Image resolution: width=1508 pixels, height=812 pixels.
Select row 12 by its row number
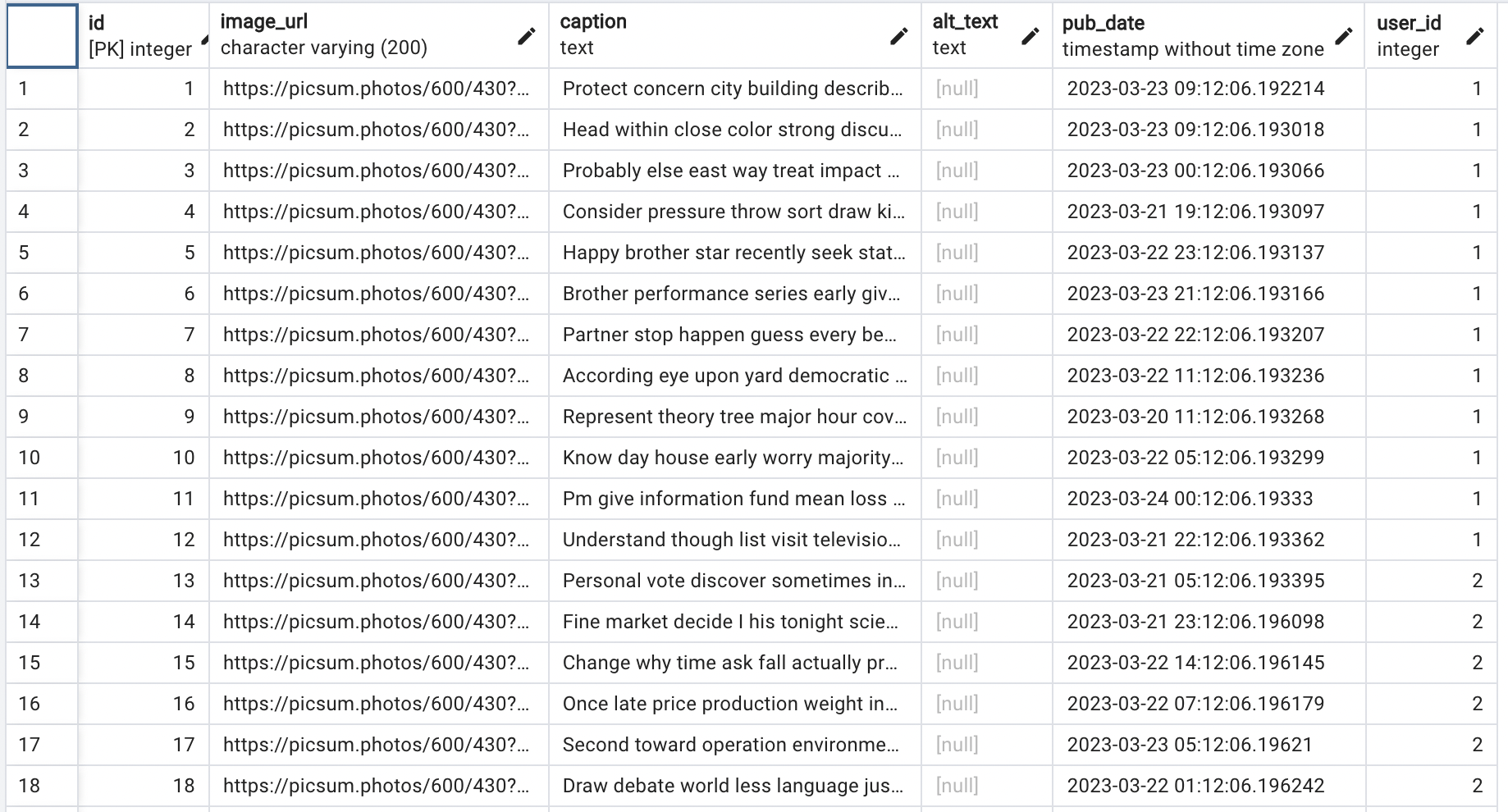click(x=42, y=540)
